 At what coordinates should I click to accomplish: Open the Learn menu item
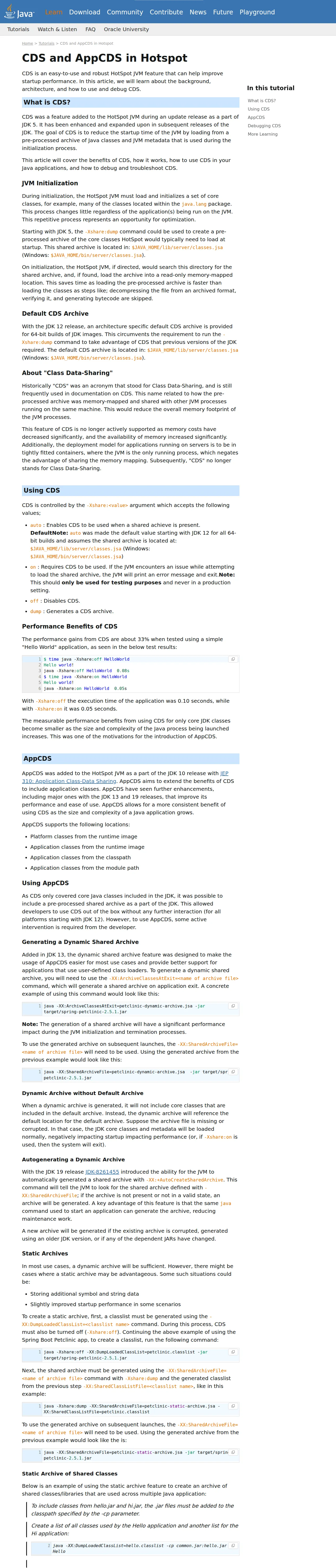(x=54, y=12)
